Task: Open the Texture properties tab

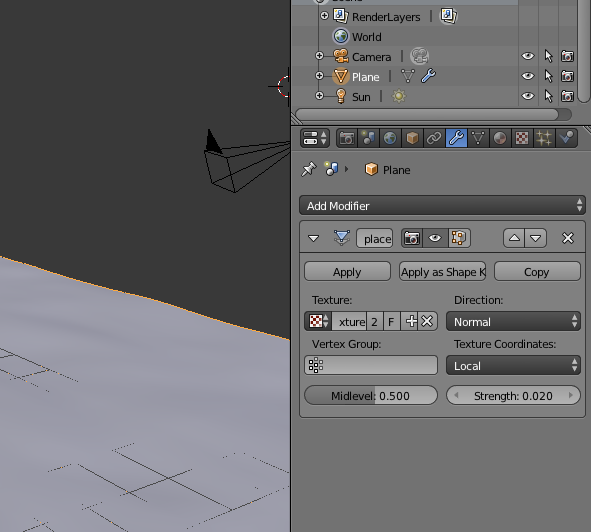Action: pyautogui.click(x=522, y=138)
